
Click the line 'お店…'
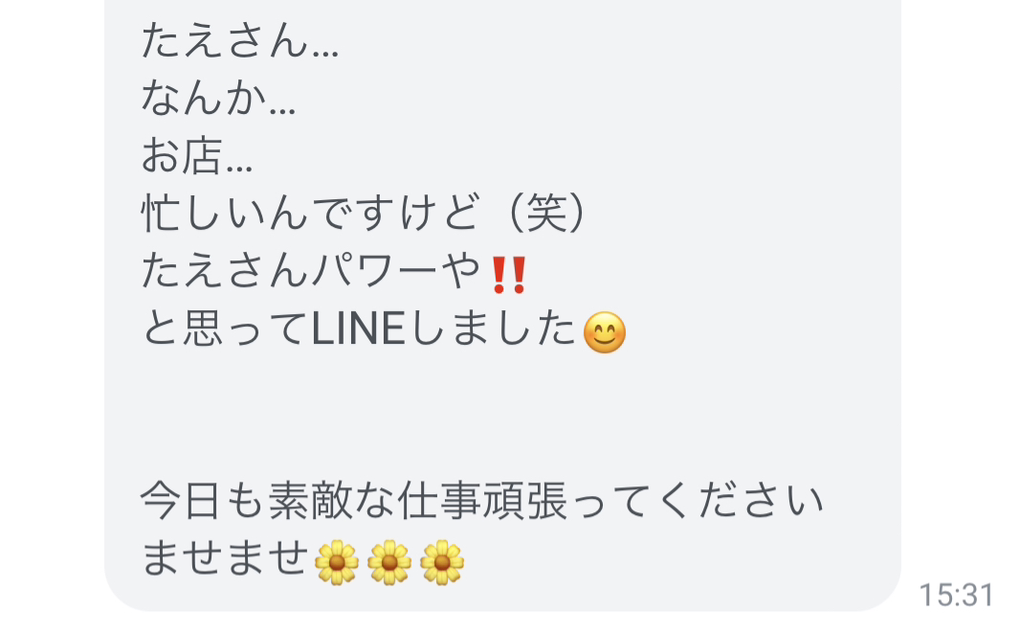(x=197, y=156)
